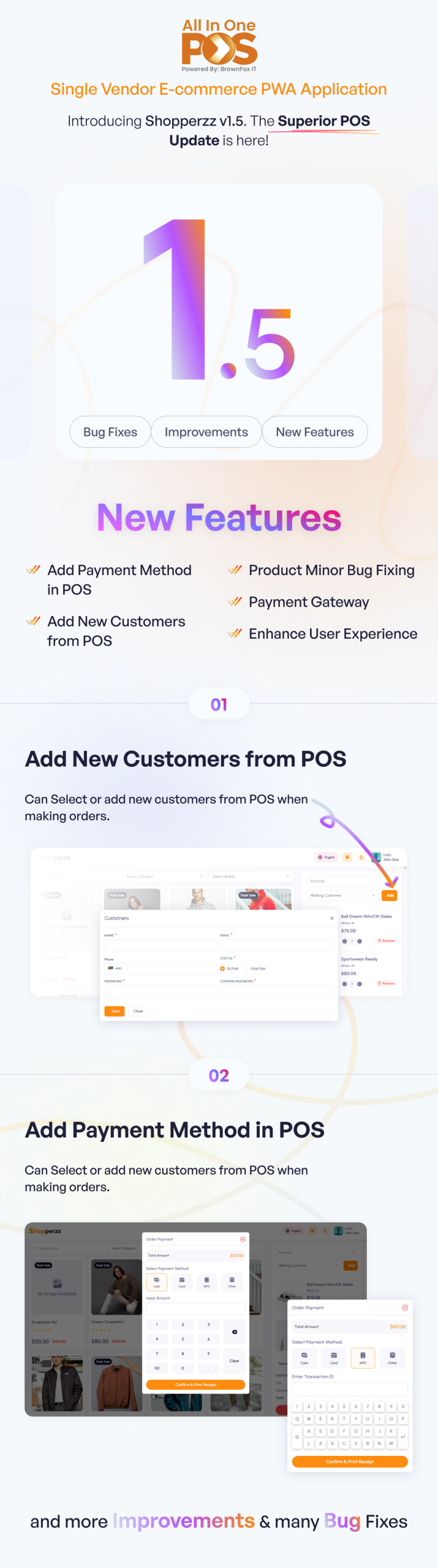
Task: Close the right Order Payment dialog
Action: [x=405, y=1308]
